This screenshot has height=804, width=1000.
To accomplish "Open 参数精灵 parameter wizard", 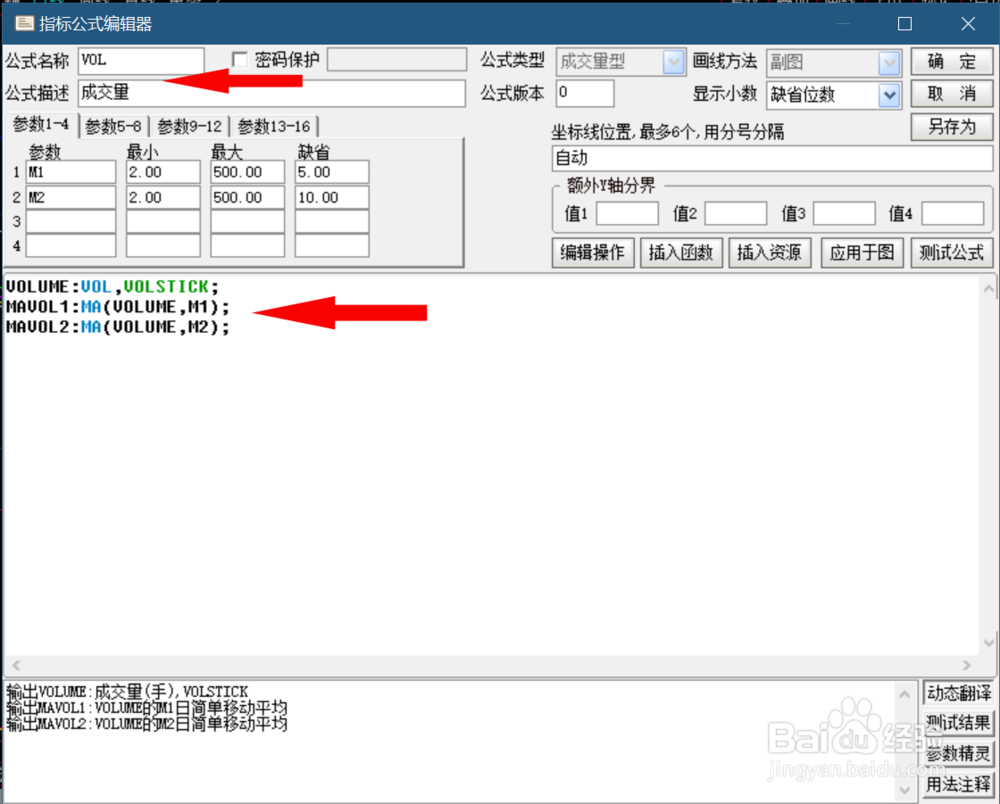I will point(959,754).
